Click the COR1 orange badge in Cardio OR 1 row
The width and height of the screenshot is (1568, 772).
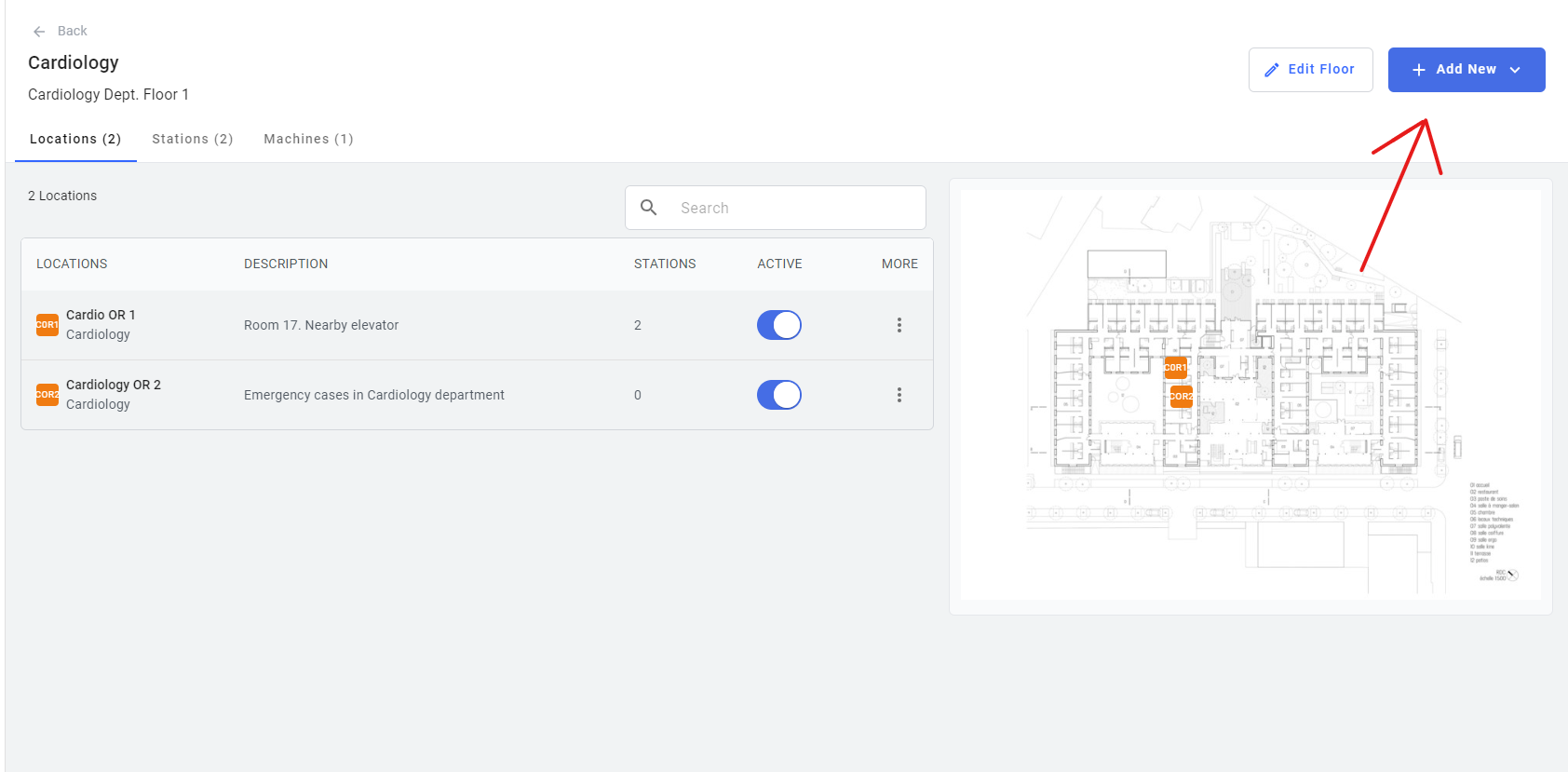pos(47,325)
